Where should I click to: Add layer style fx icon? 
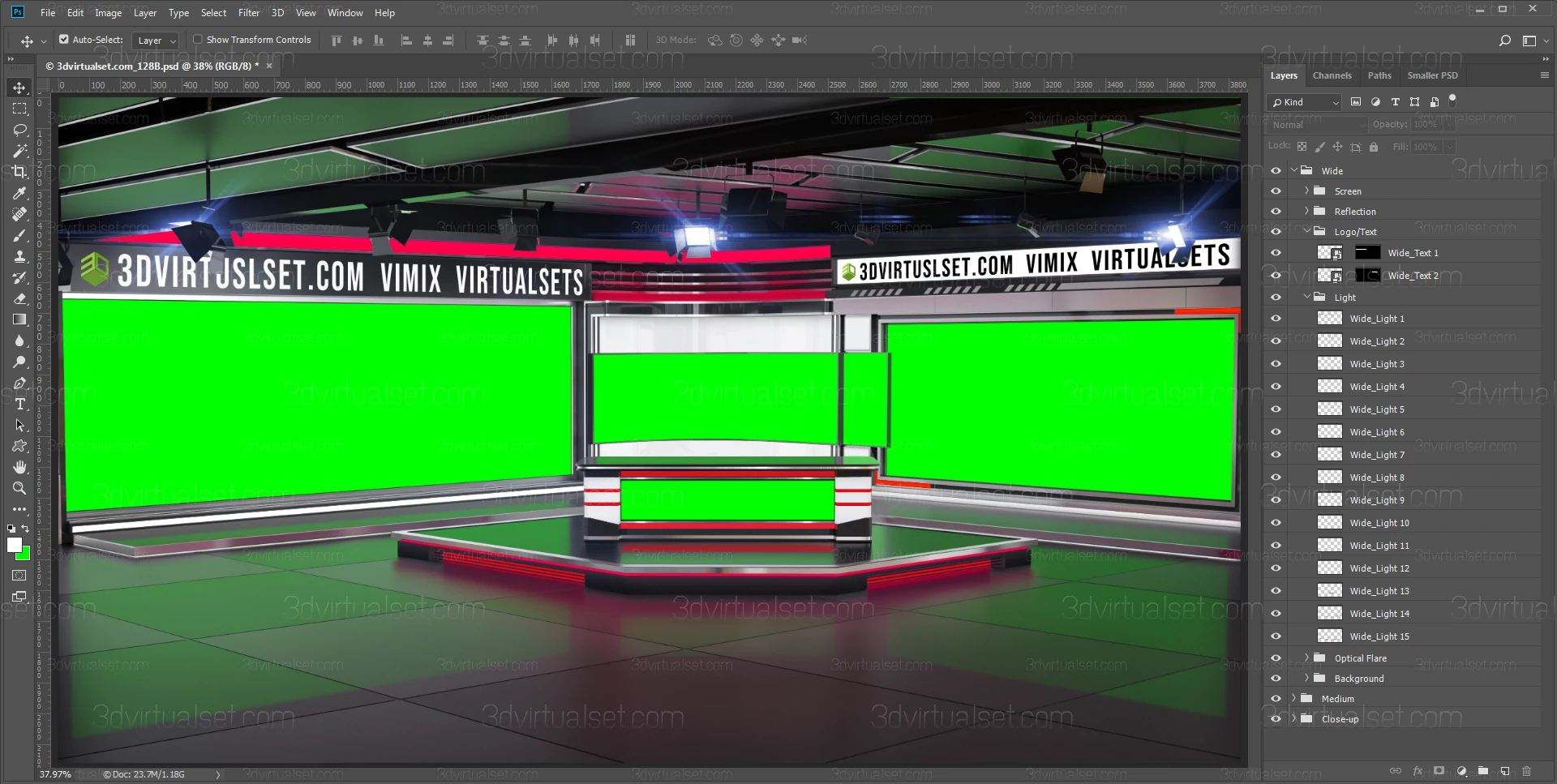tap(1418, 771)
